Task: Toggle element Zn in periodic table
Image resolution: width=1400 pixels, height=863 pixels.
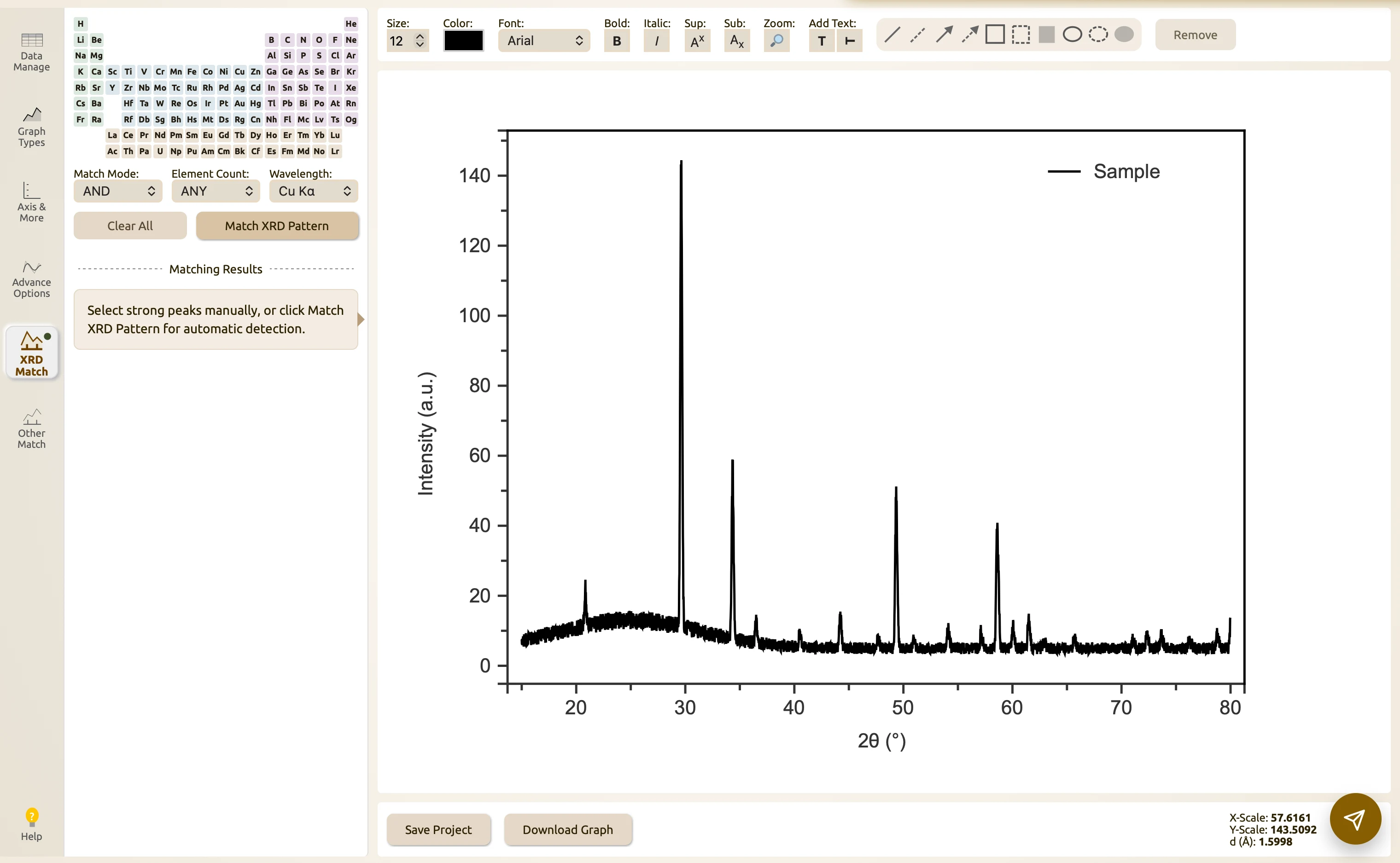Action: click(x=256, y=72)
